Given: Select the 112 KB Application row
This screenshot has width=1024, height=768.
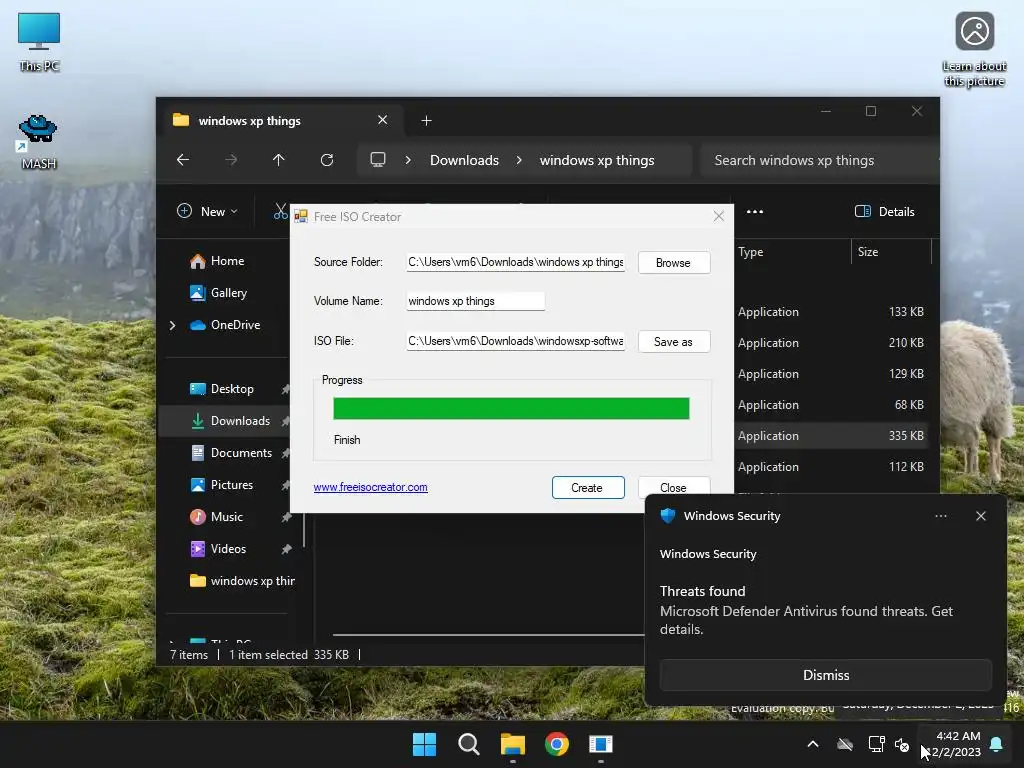Looking at the screenshot, I should click(831, 467).
